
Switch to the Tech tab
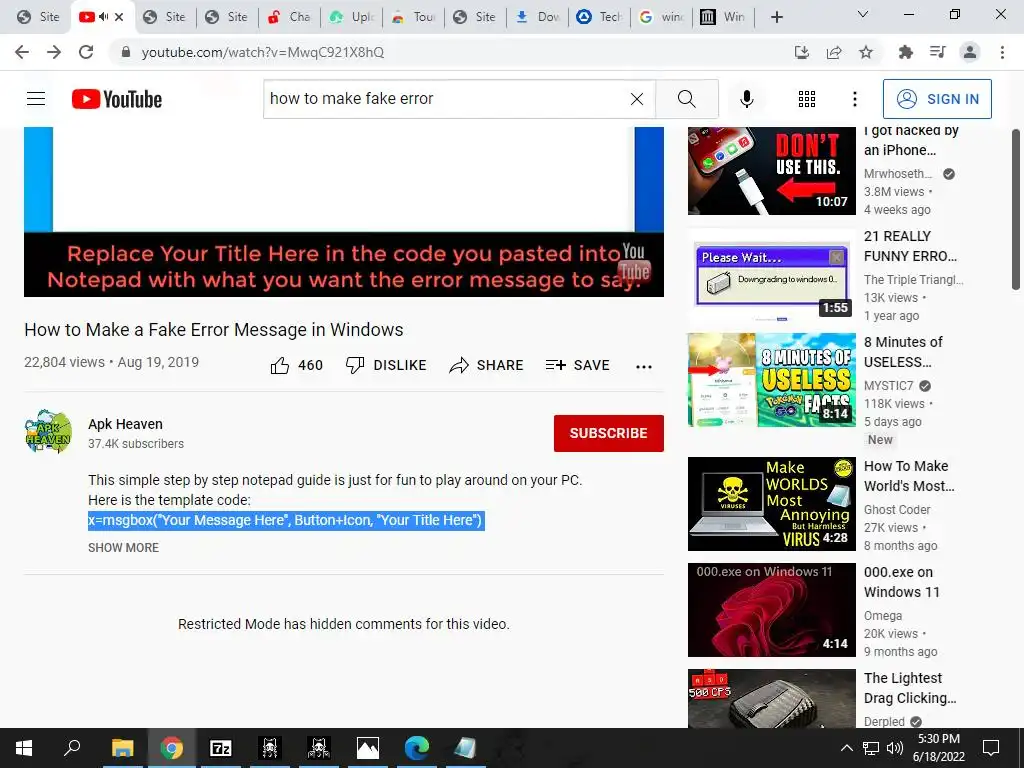(600, 17)
